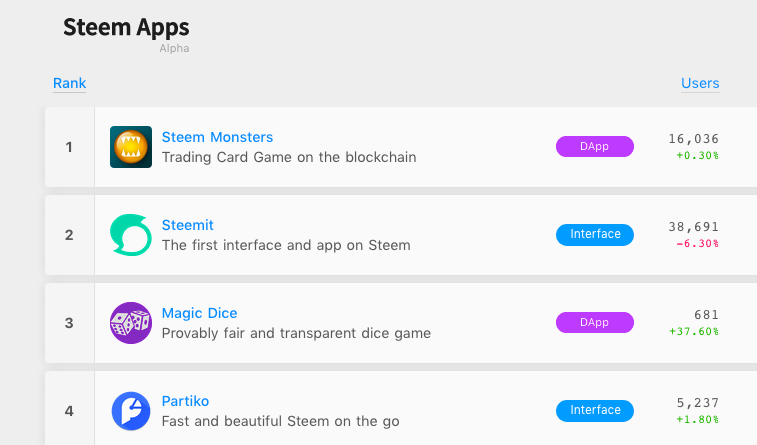Screen dimensions: 757x445
Task: Click rank number 1 cell
Action: pos(69,147)
